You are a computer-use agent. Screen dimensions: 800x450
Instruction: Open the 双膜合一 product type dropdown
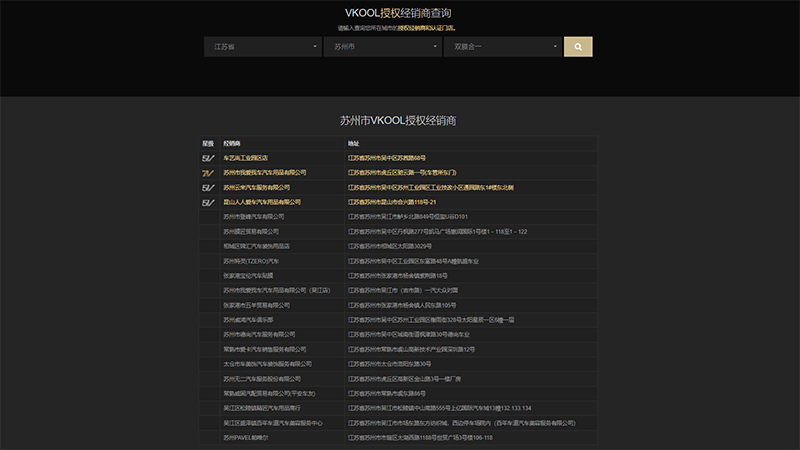[x=503, y=46]
